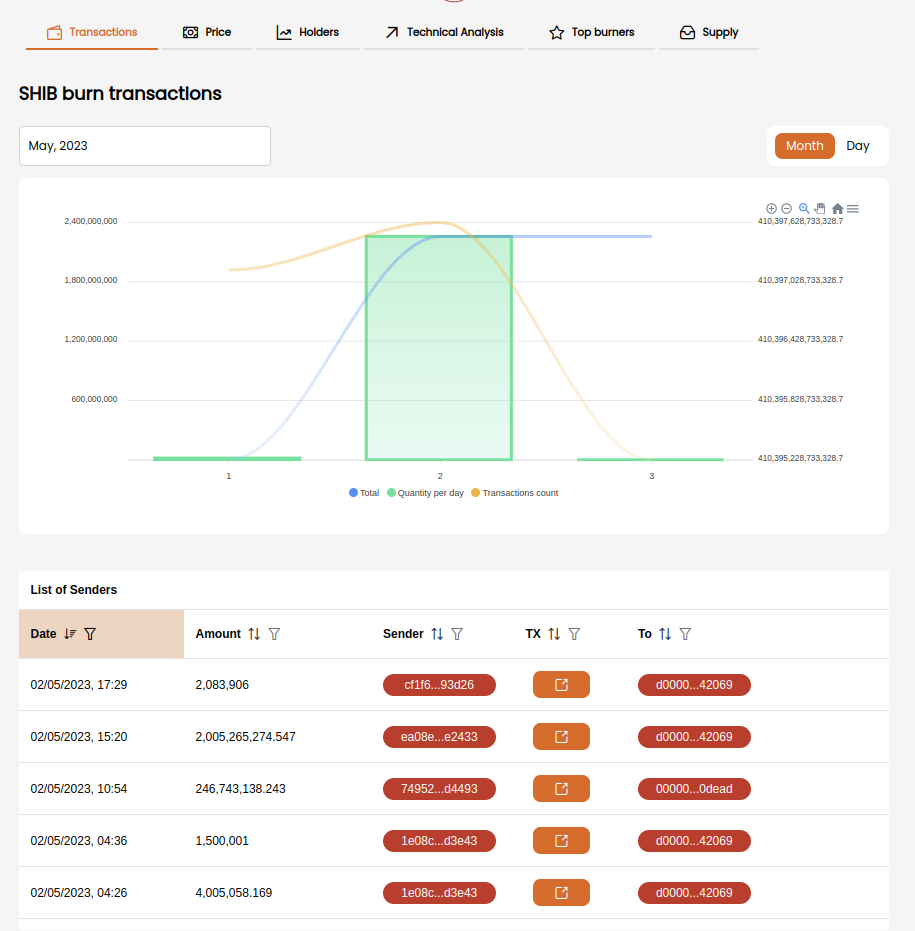Toggle the Quantity per day legend
Screen dimensions: 915x931
425,493
